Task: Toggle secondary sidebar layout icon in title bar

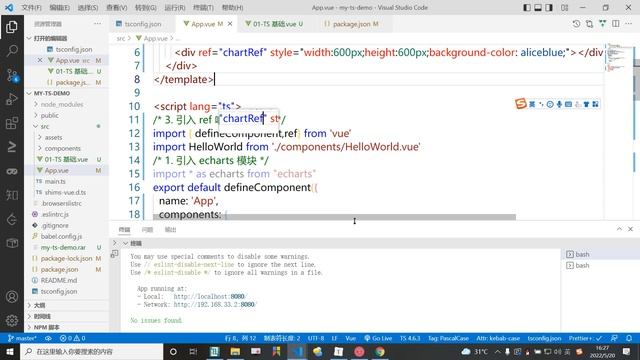Action: coord(549,7)
